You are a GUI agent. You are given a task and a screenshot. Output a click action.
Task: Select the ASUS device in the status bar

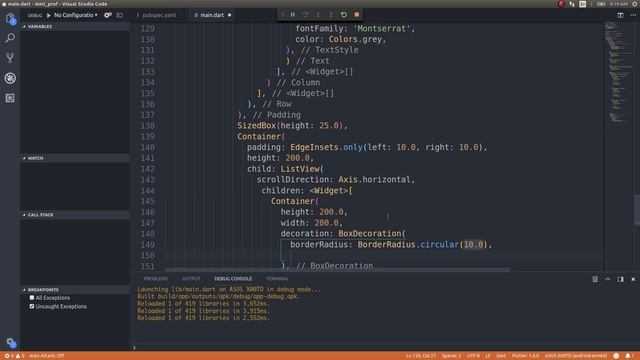pyautogui.click(x=576, y=356)
